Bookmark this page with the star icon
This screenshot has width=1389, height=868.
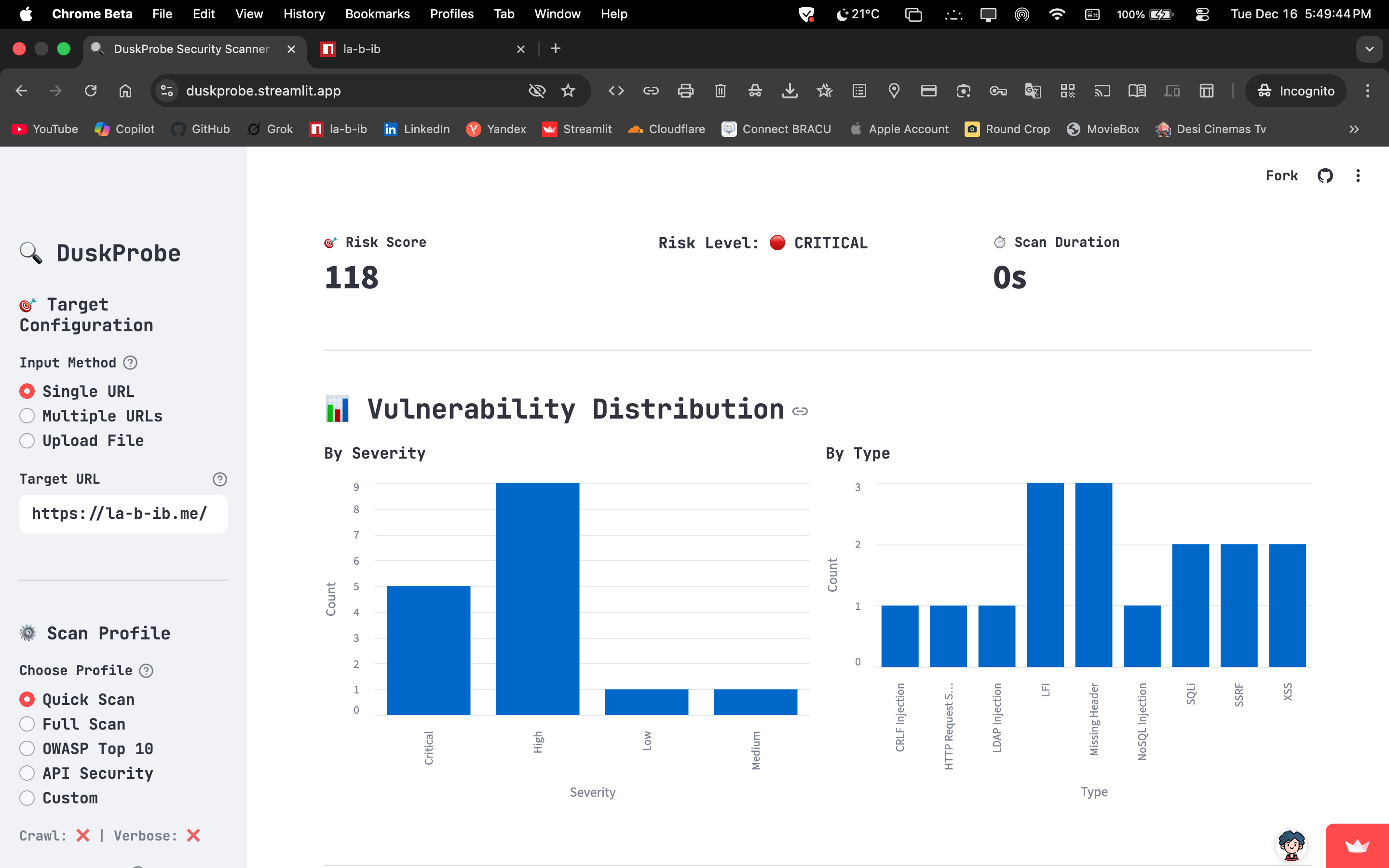tap(568, 91)
